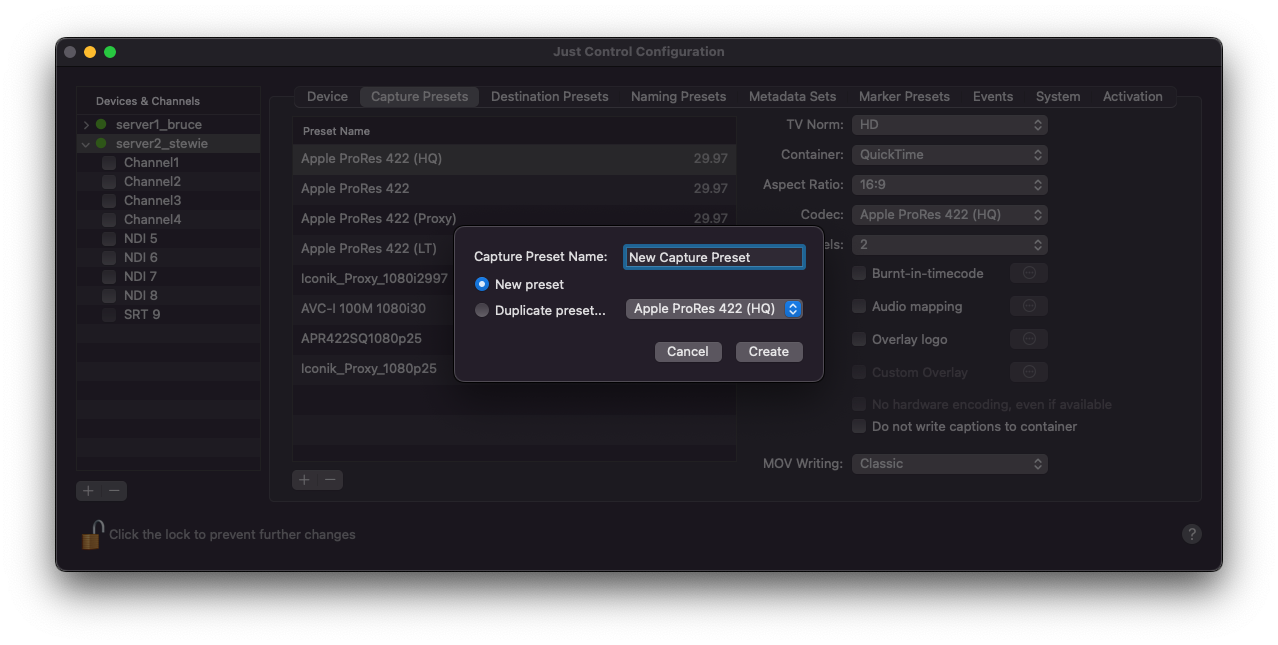Switch to the Device tab
This screenshot has width=1278, height=645.
coord(327,96)
